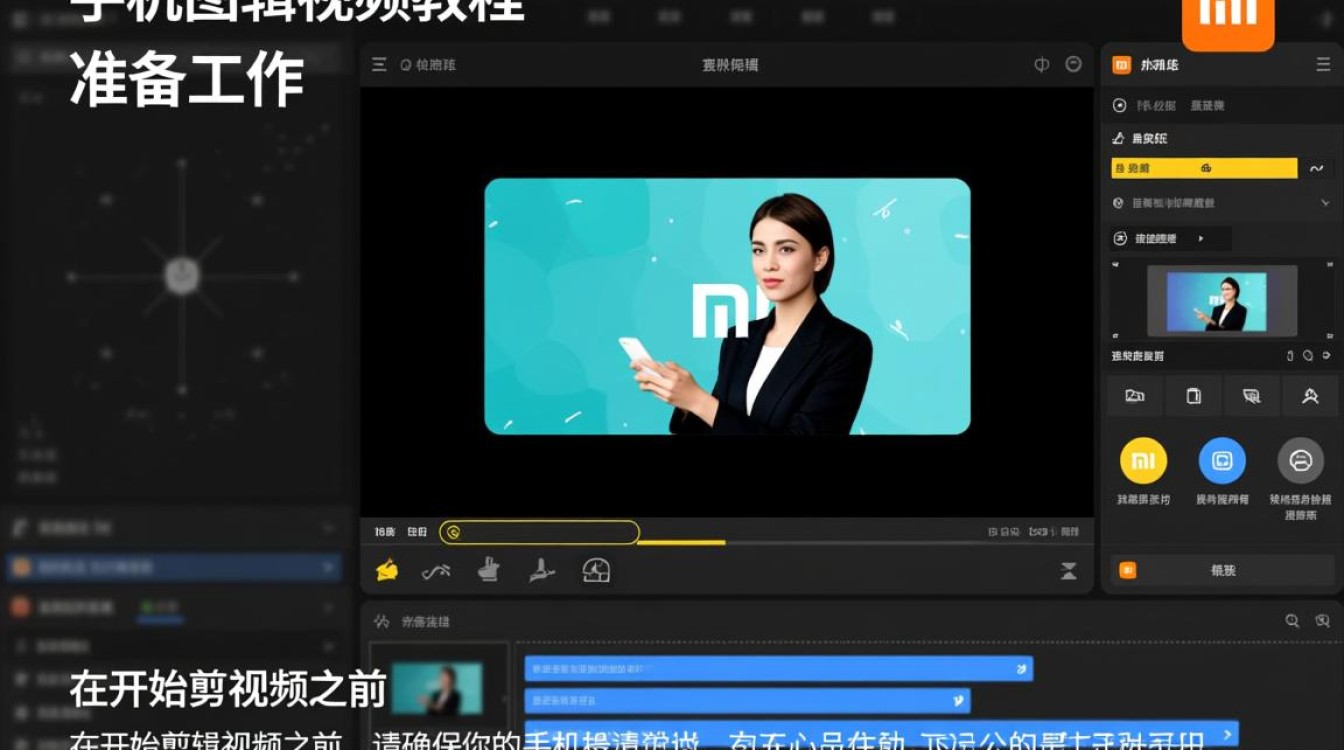Click the wave icon button beside the yellow bar
The width and height of the screenshot is (1344, 750).
(x=1317, y=169)
